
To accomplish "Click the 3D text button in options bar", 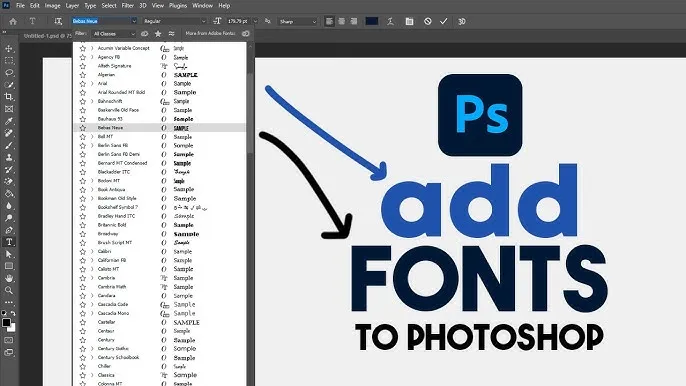I will (462, 21).
